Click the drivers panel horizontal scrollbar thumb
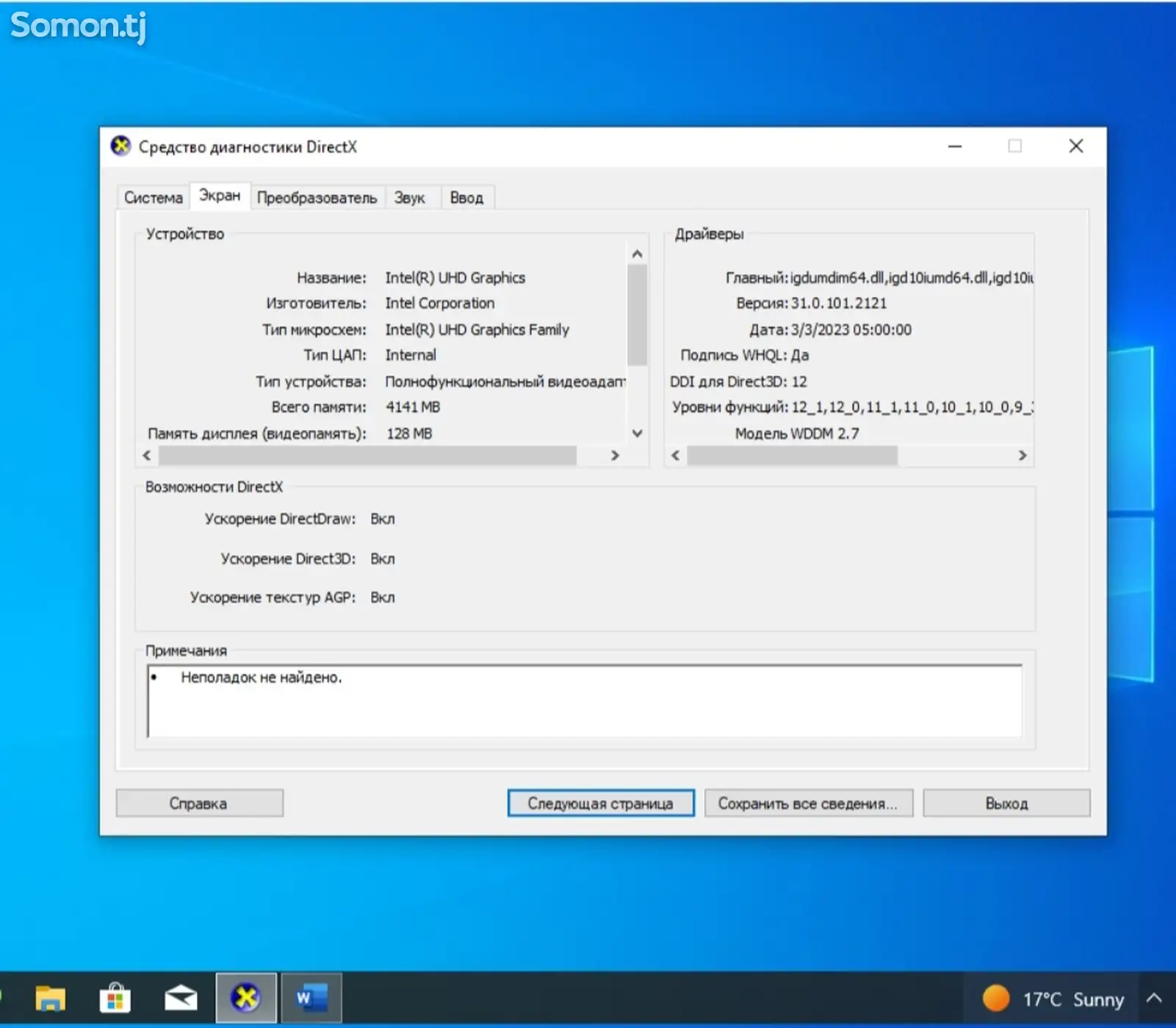The height and width of the screenshot is (1028, 1176). 792,456
